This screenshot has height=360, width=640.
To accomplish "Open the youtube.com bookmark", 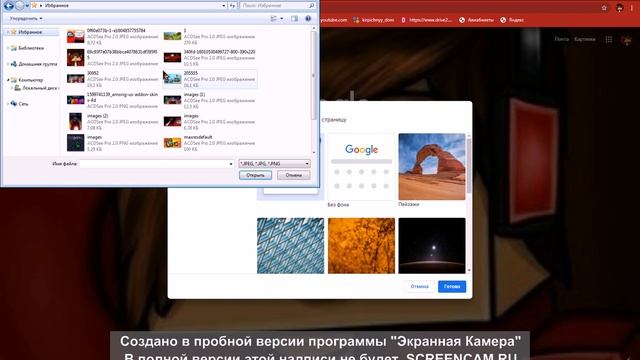I will tap(333, 20).
